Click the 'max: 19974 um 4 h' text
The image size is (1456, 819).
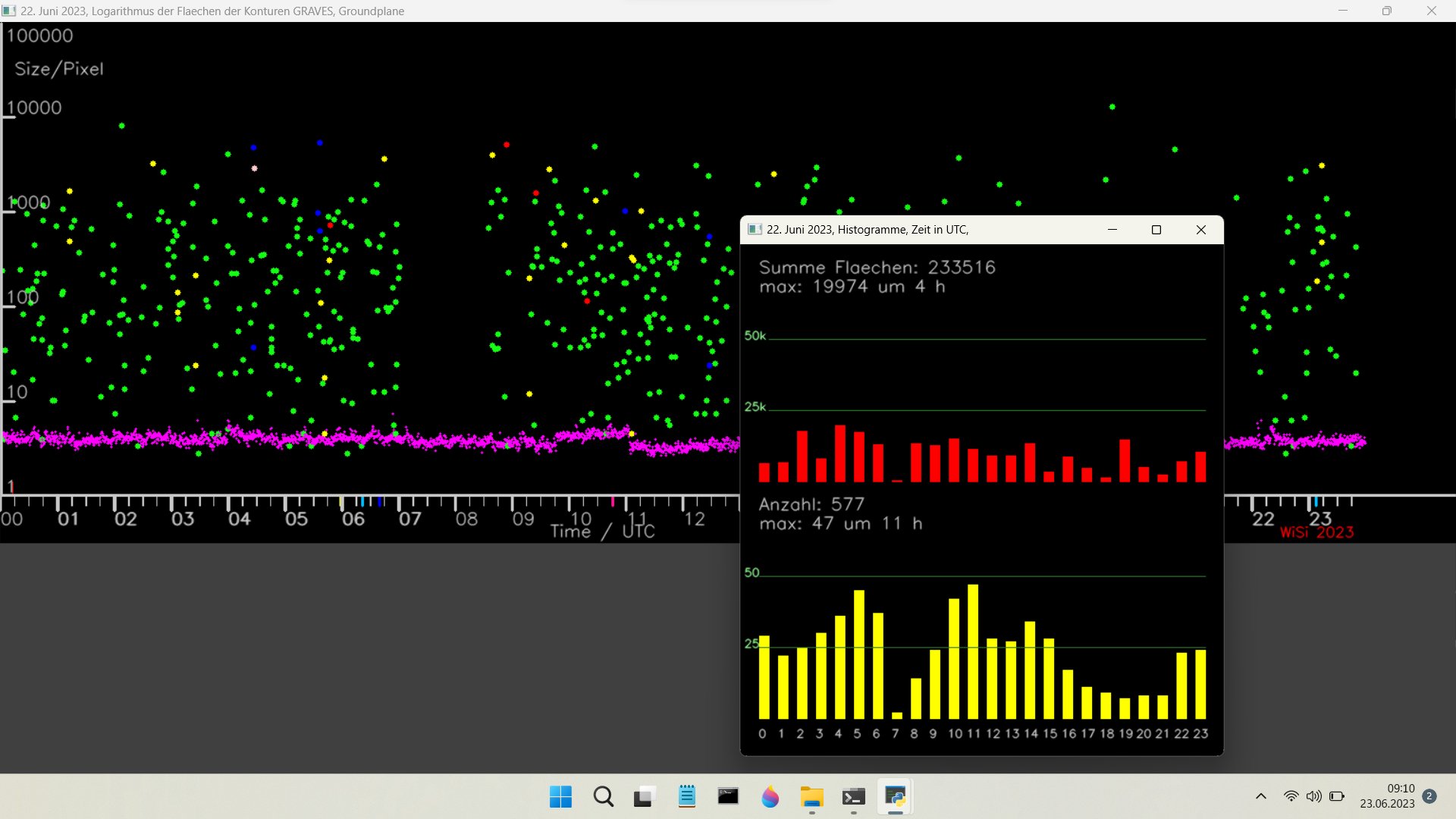852,287
